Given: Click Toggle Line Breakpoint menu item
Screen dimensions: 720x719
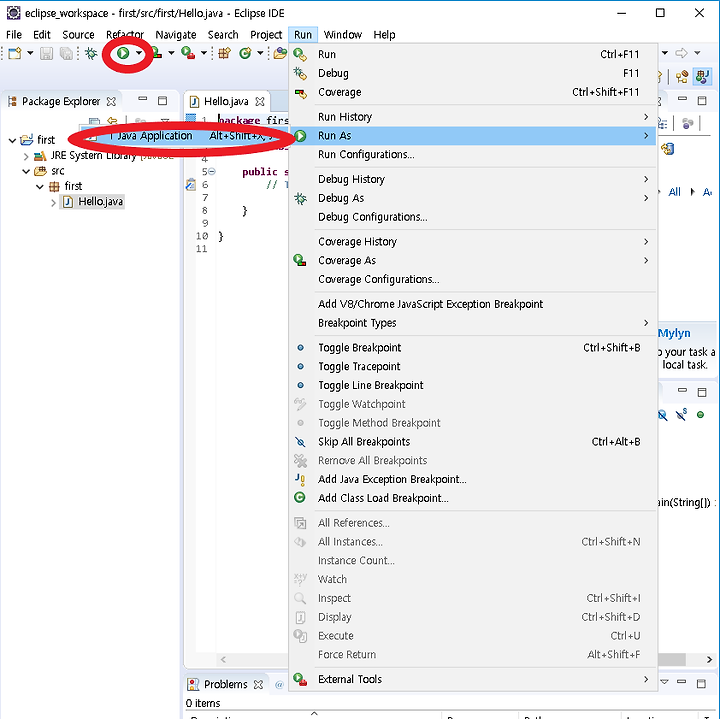Looking at the screenshot, I should [472, 385].
